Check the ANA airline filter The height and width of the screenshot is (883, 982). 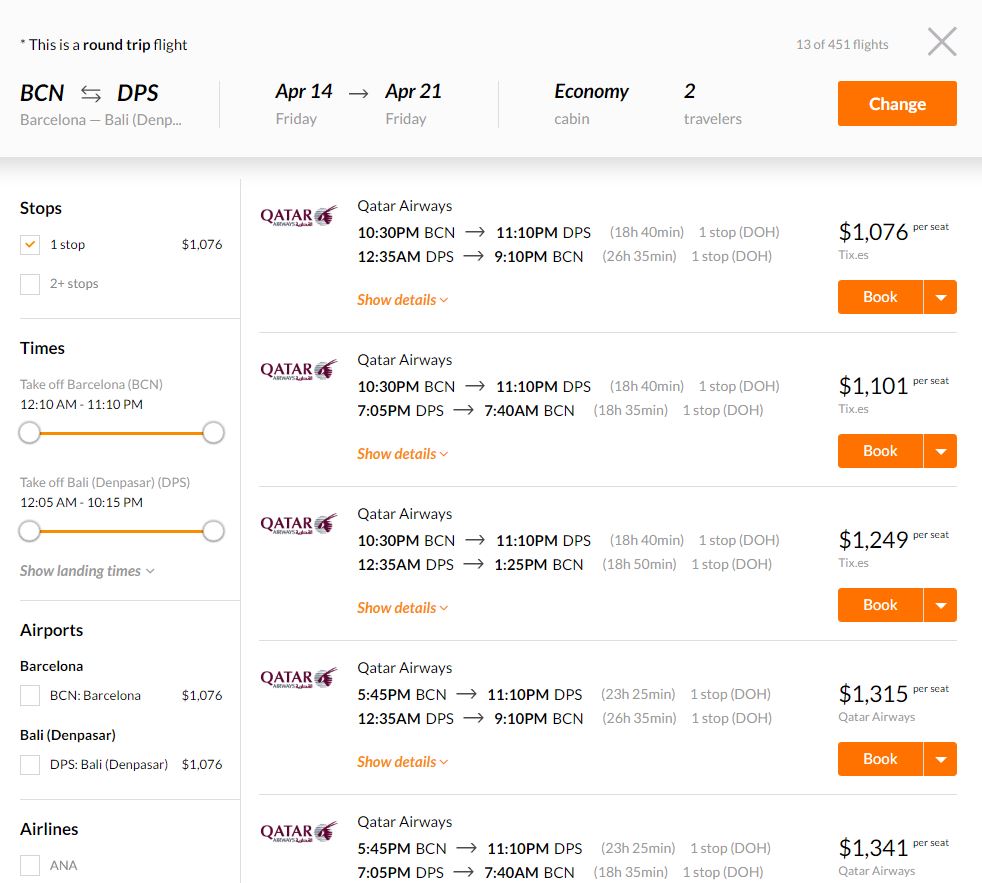point(30,865)
